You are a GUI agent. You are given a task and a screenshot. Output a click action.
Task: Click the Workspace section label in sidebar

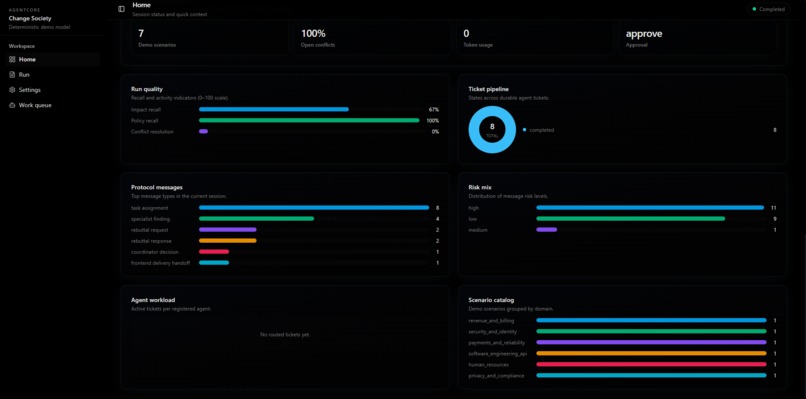(x=22, y=46)
